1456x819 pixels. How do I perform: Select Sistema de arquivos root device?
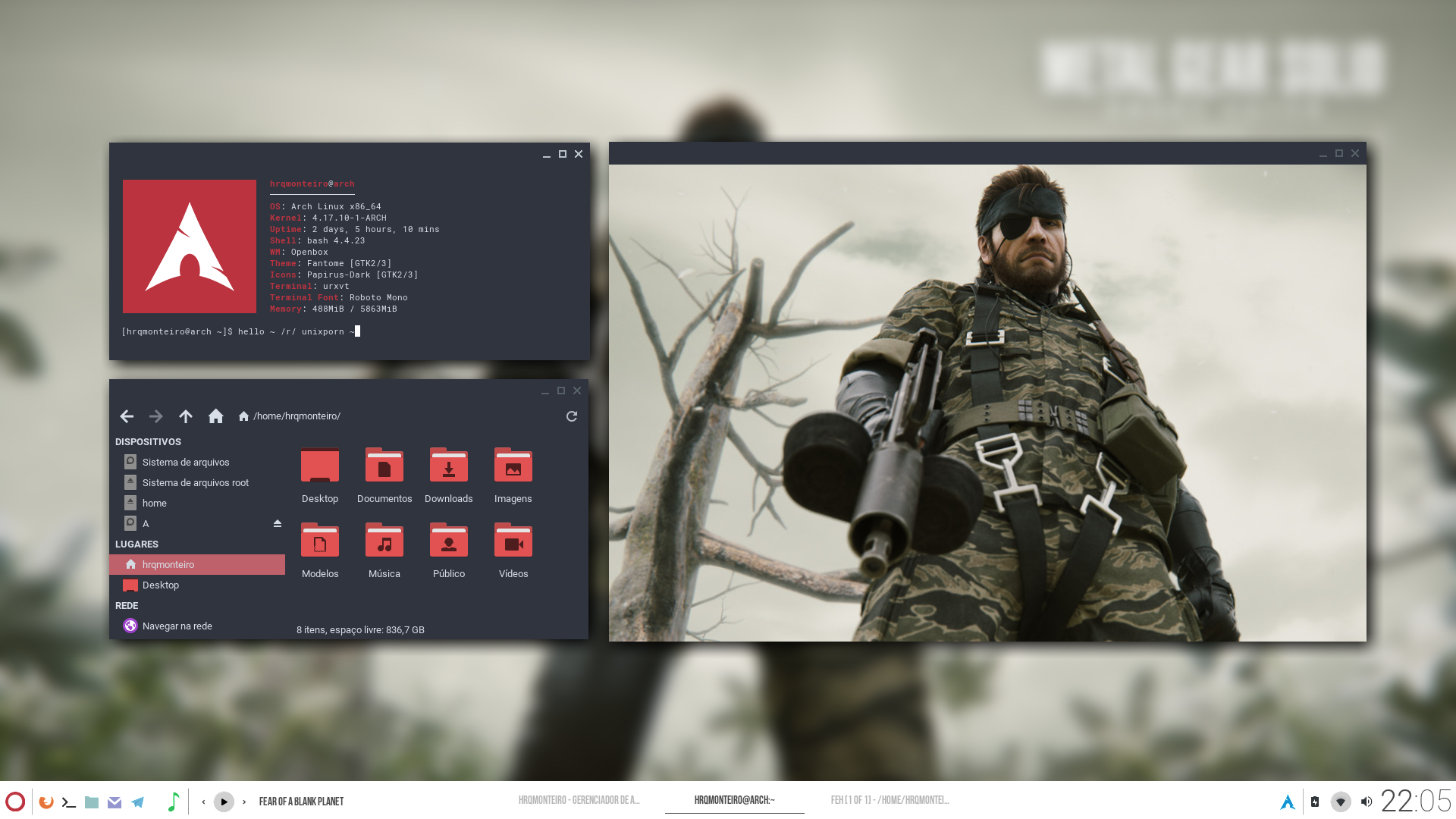(x=195, y=483)
